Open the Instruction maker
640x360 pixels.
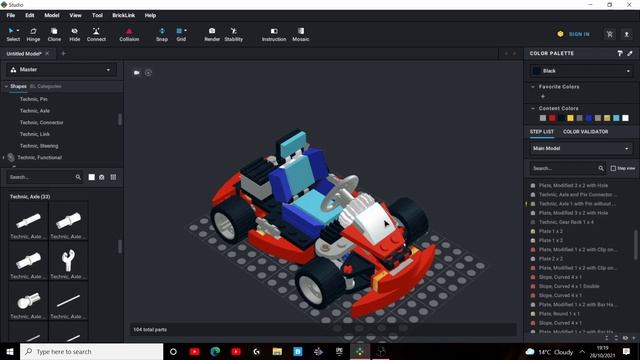click(274, 34)
